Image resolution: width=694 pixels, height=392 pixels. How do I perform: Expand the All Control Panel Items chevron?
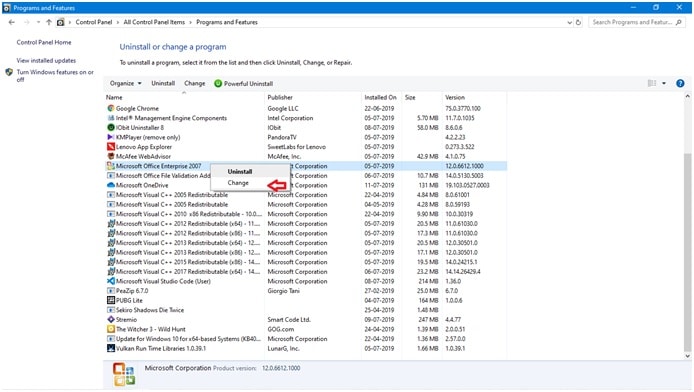click(191, 22)
